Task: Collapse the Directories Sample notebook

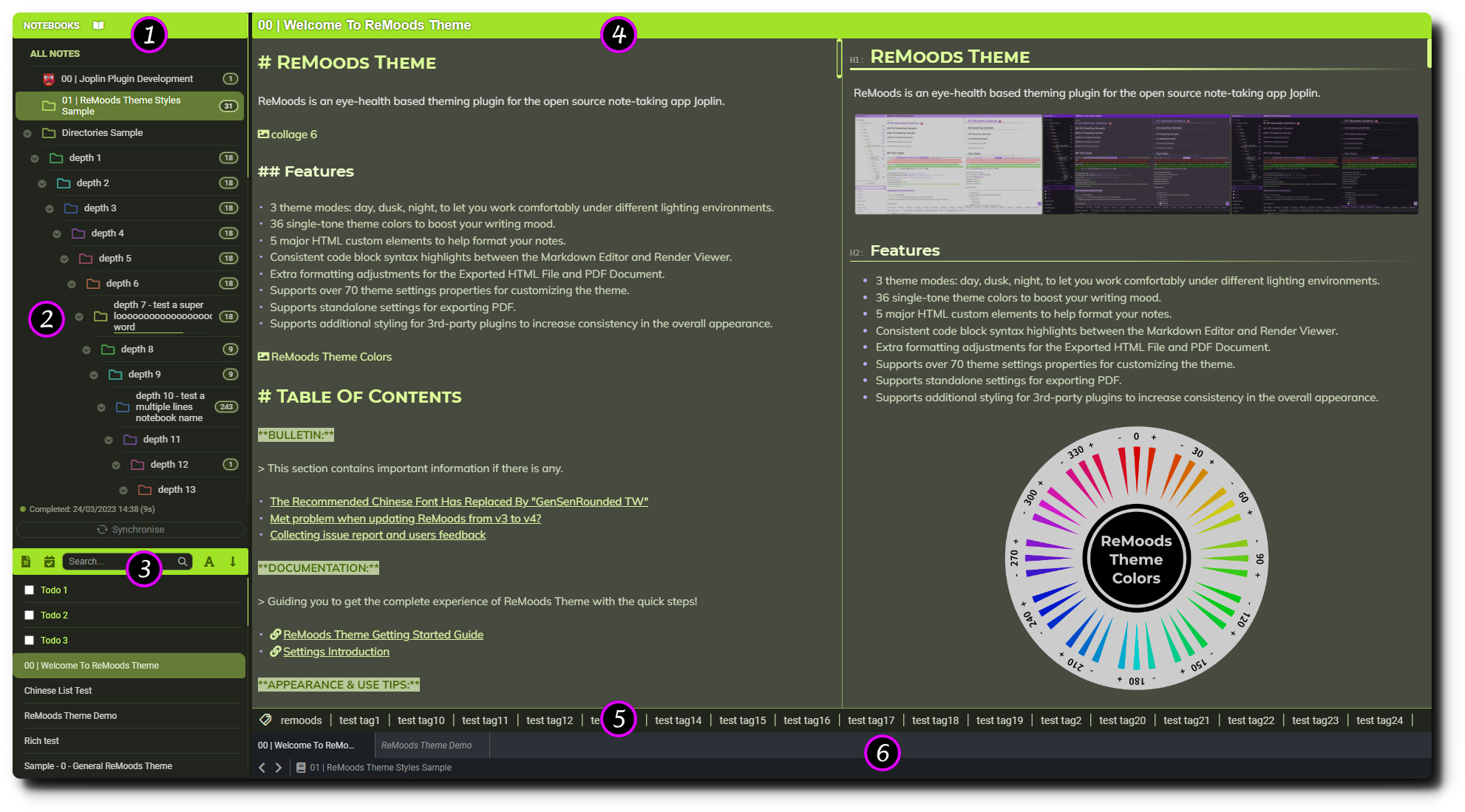Action: (x=27, y=134)
